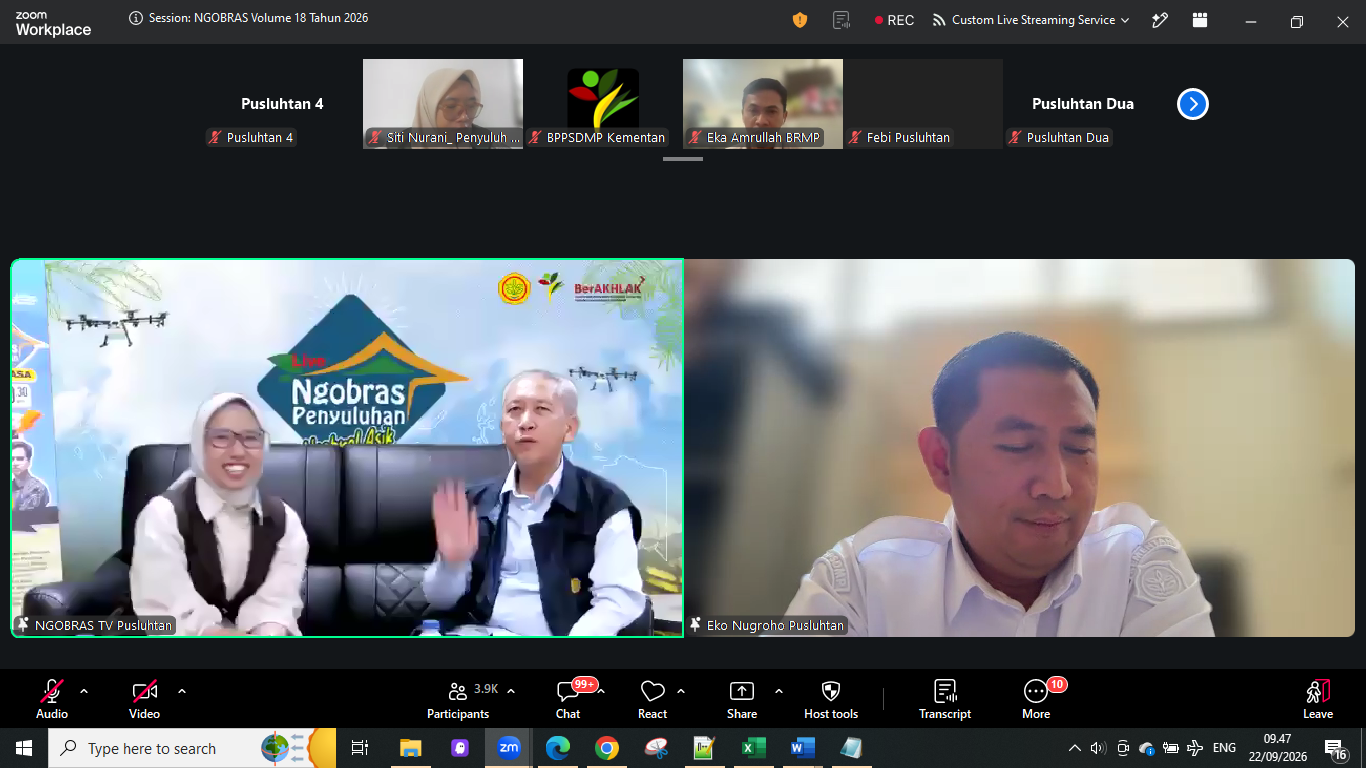Image resolution: width=1366 pixels, height=768 pixels.
Task: Select the Febi Pusluhtan participant tile
Action: tap(923, 104)
